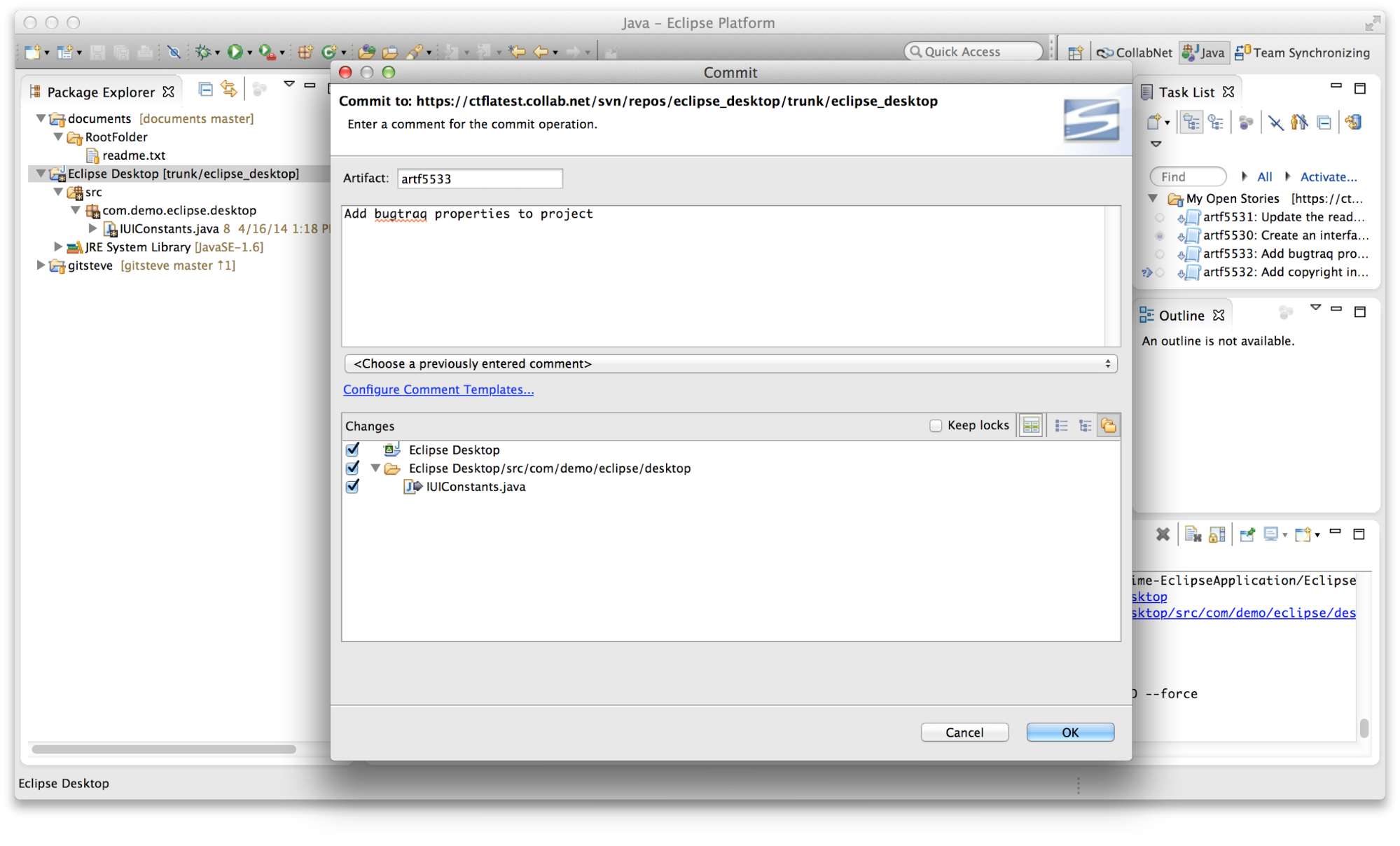Uncheck IUIConstants.java in the Changes list
The width and height of the screenshot is (1400, 846).
click(x=352, y=486)
